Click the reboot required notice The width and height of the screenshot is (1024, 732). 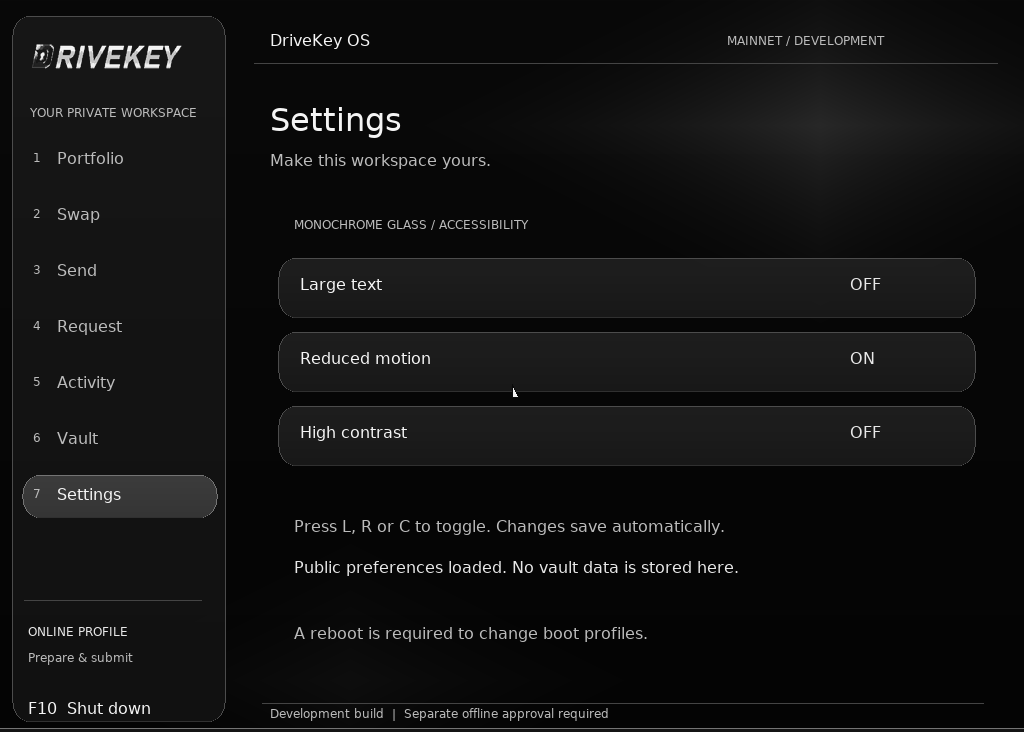point(471,633)
